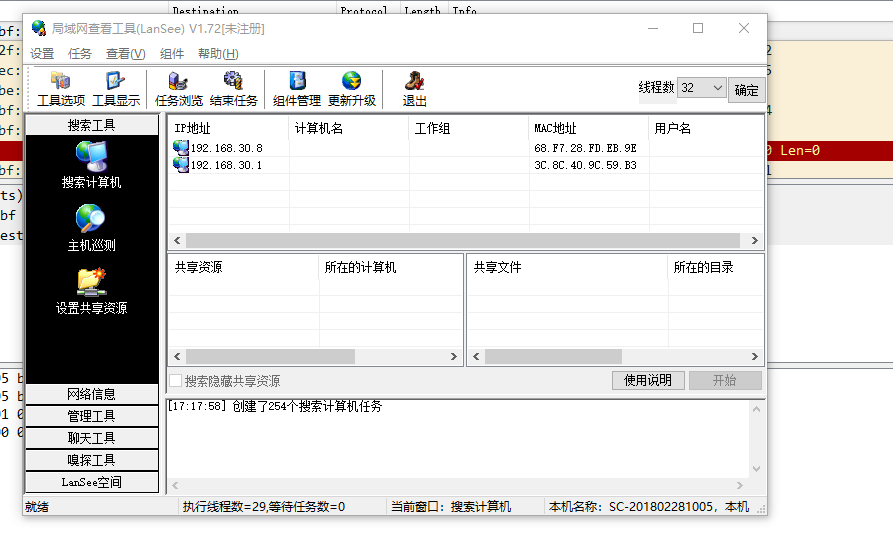
Task: Select the 搜索计算机 sidebar tool
Action: [x=91, y=165]
